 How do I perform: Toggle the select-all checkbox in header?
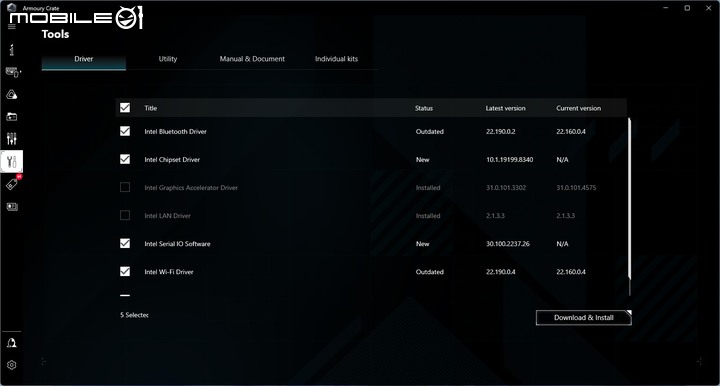point(125,108)
